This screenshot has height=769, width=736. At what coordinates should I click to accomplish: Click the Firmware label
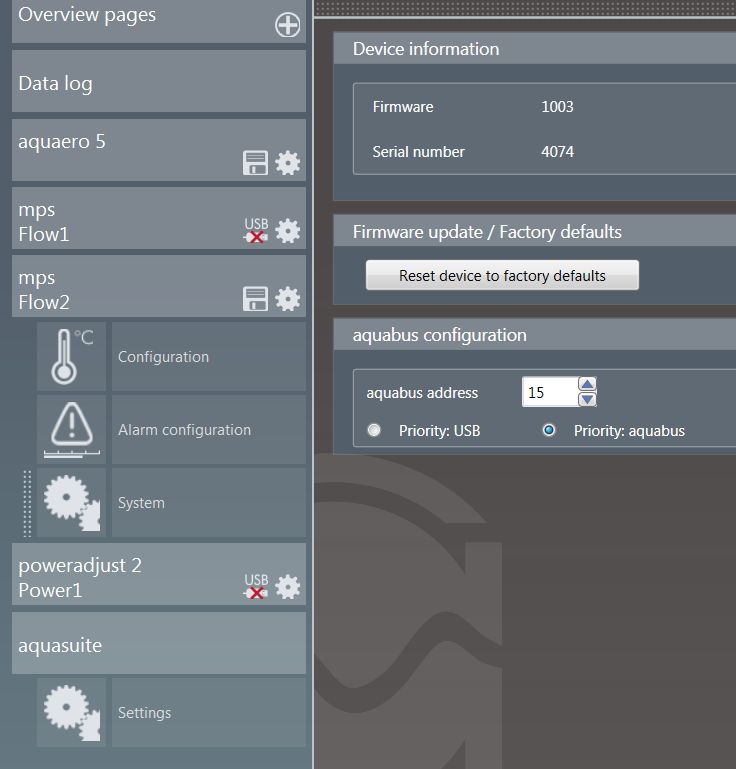point(403,106)
